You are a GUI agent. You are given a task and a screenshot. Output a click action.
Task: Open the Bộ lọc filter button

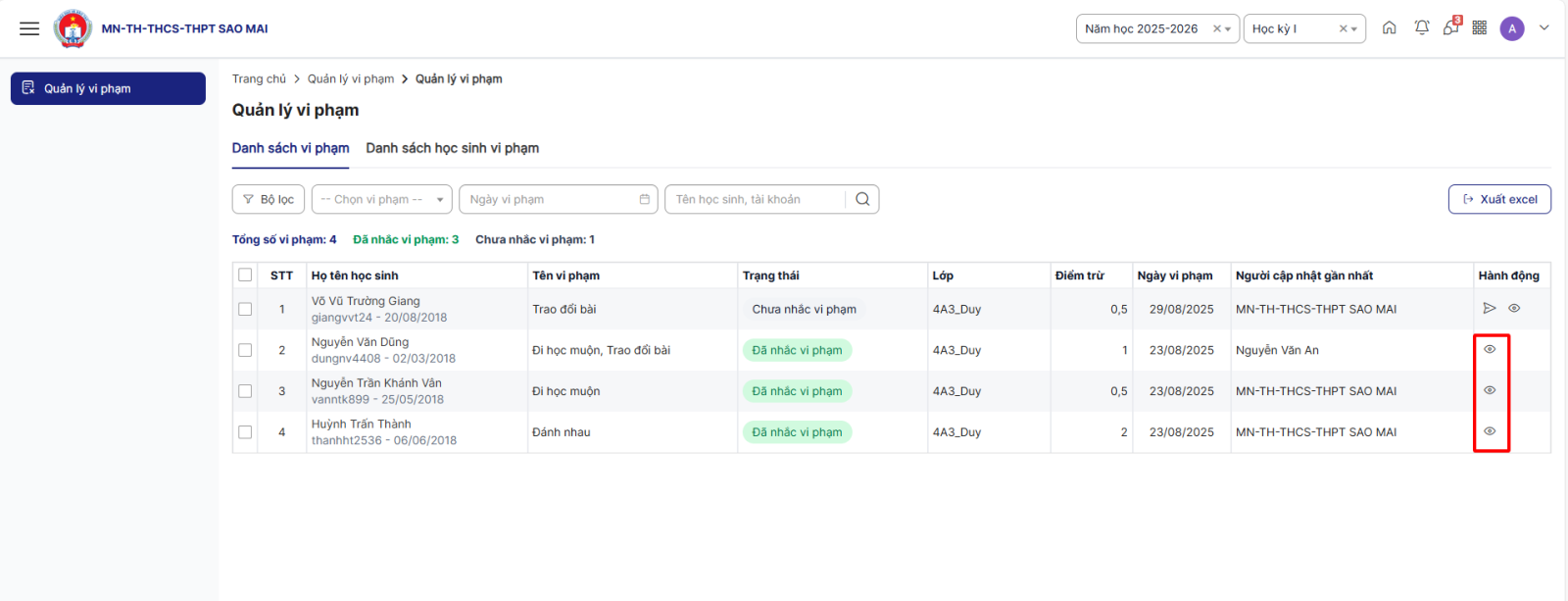click(x=269, y=199)
